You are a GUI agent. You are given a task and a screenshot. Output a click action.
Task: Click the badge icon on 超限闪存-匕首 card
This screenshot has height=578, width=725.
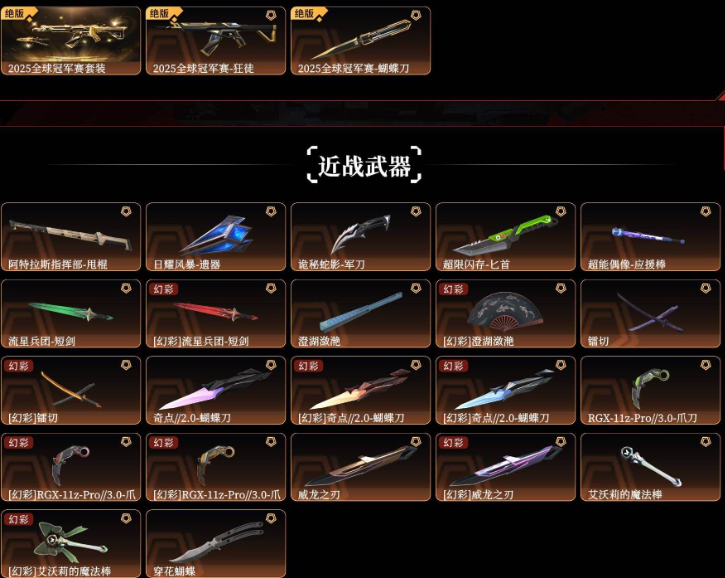[x=561, y=211]
